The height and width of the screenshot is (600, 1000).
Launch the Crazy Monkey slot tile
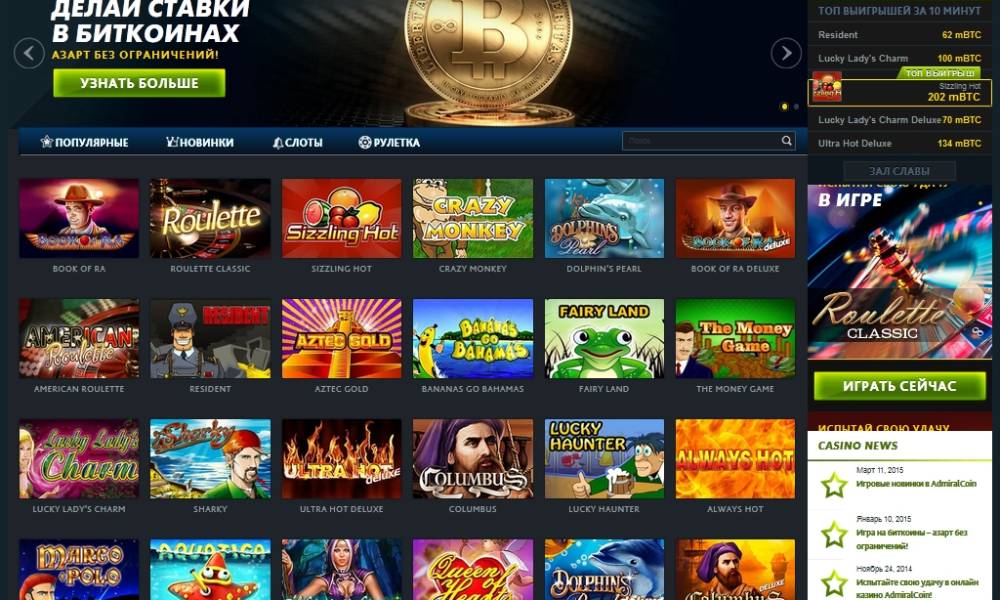[473, 218]
